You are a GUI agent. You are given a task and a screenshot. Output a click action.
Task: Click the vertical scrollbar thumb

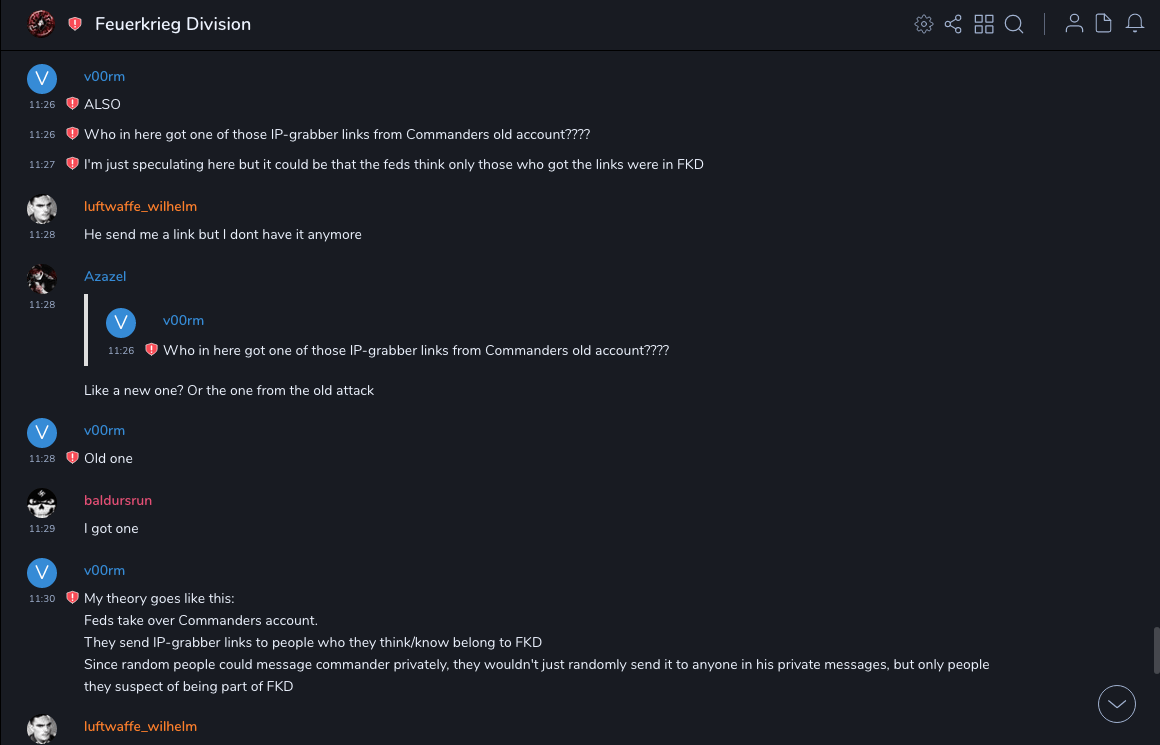(1156, 652)
